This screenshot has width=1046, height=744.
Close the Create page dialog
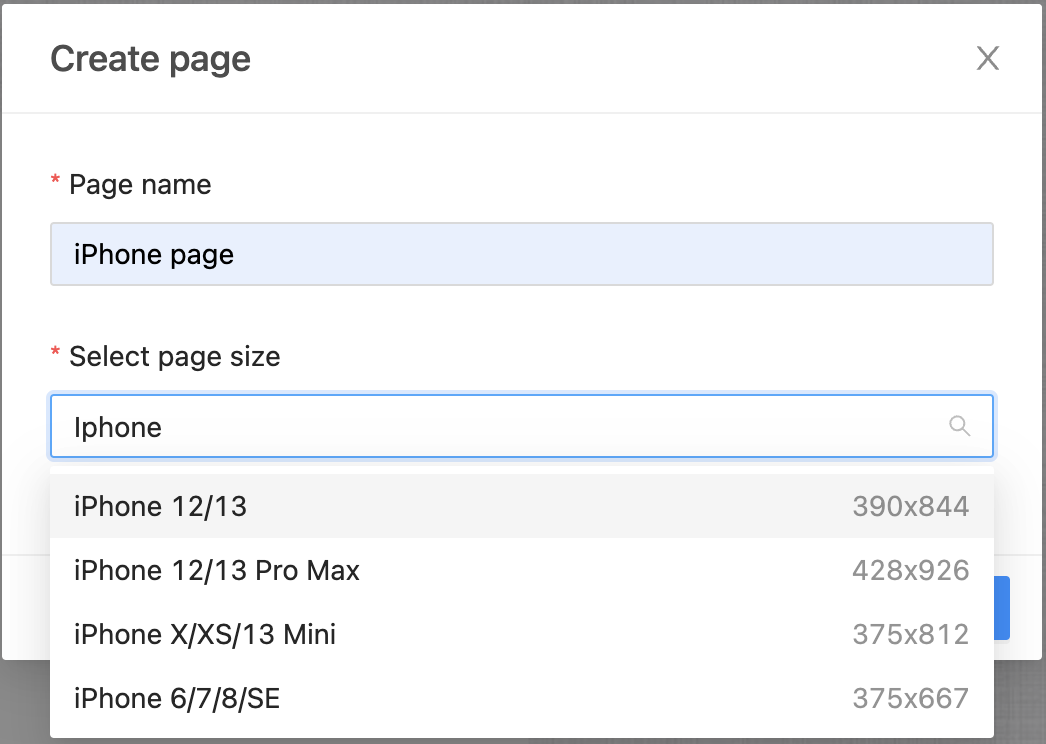tap(987, 59)
